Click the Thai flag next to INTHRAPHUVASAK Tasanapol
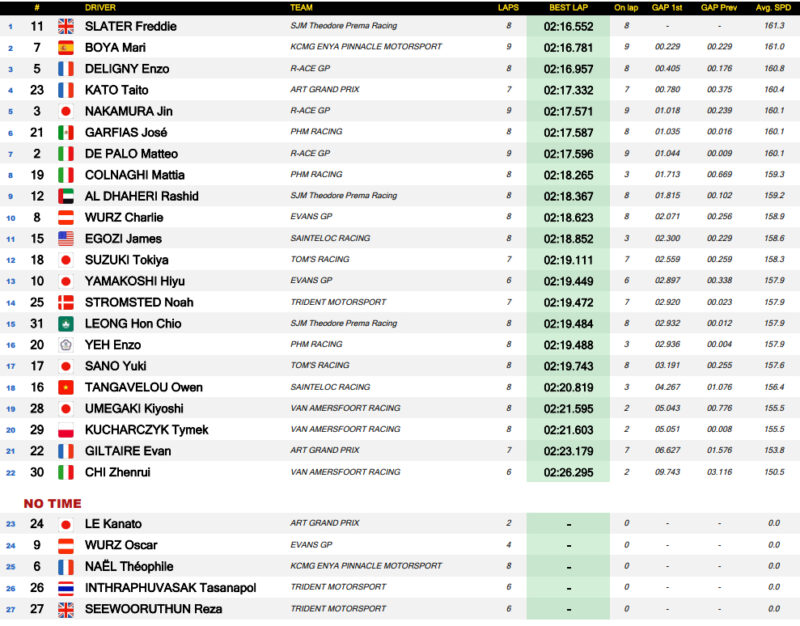This screenshot has height=626, width=800. click(x=66, y=588)
